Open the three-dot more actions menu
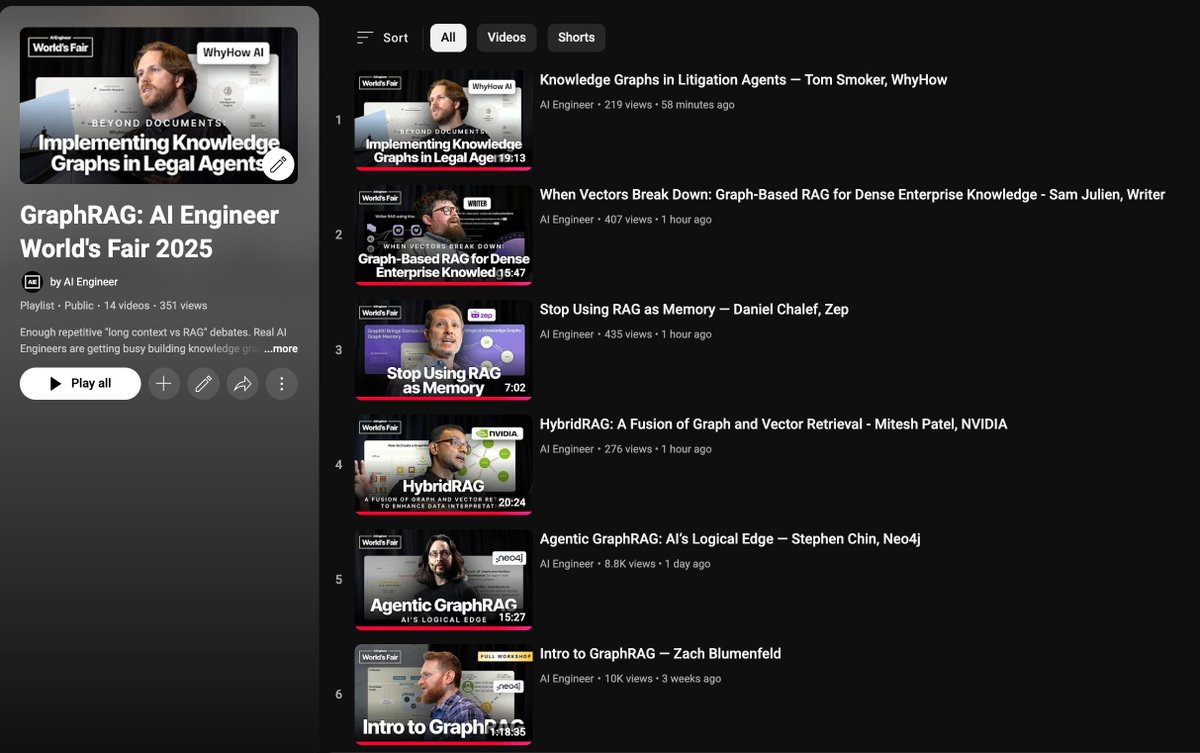Image resolution: width=1200 pixels, height=753 pixels. 282,383
